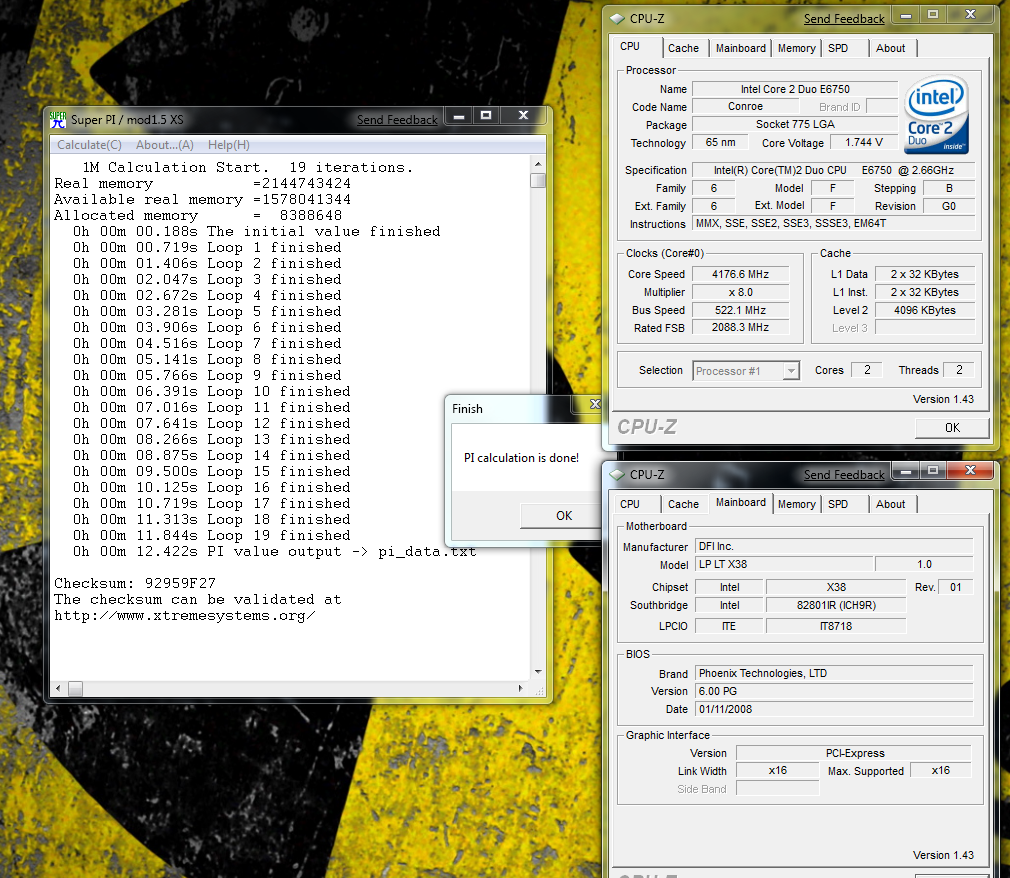Viewport: 1010px width, 878px height.
Task: Open the Help(H) menu in Super PI
Action: click(229, 145)
